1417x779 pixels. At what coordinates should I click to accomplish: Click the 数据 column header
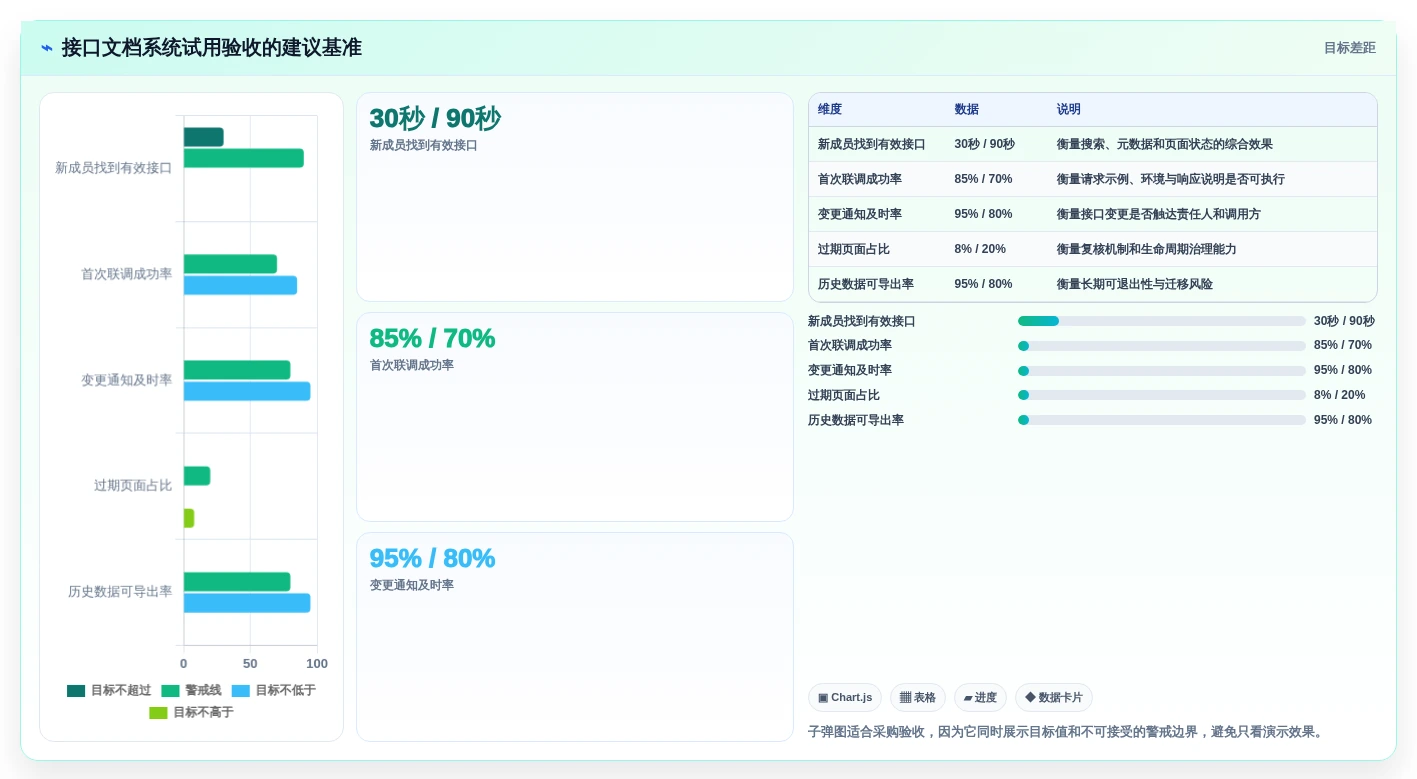[x=967, y=110]
